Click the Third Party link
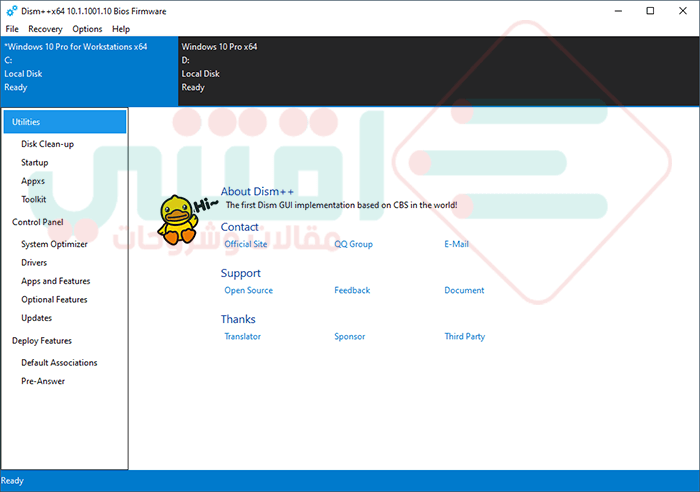 coord(464,336)
